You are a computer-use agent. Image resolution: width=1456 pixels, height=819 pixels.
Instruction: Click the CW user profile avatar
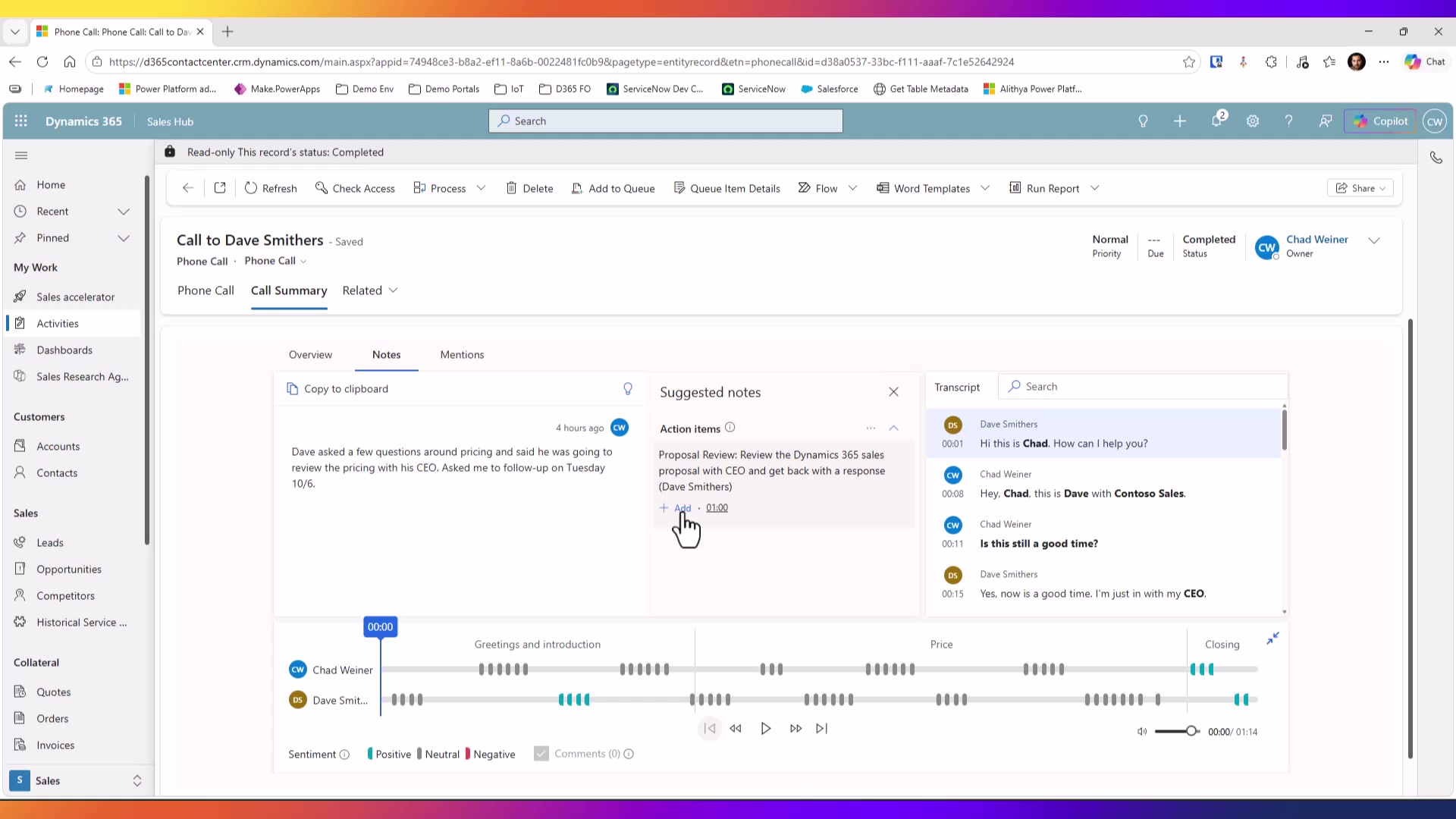coord(1435,121)
